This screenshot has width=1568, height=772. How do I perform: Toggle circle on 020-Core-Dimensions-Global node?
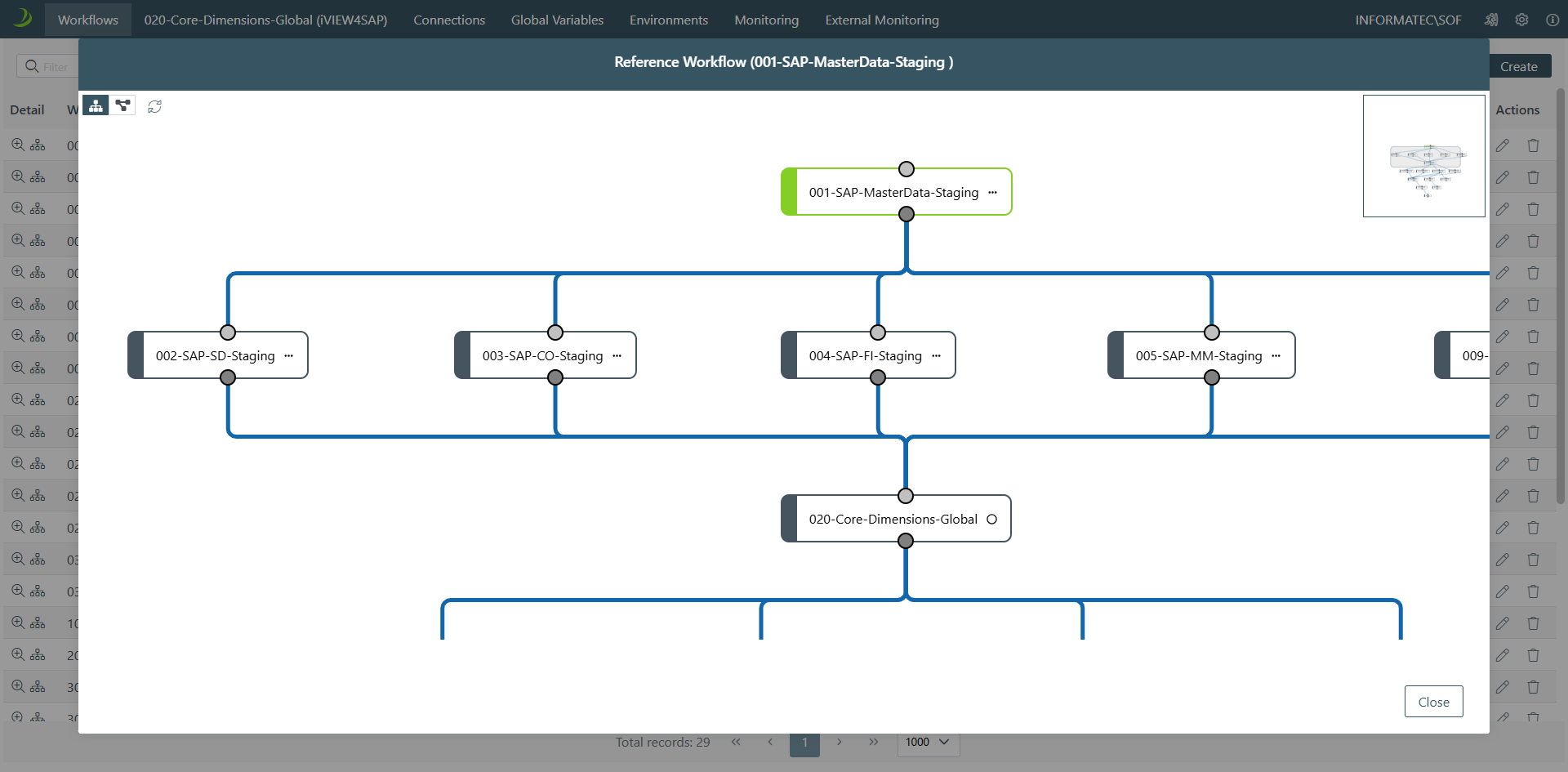click(x=991, y=519)
